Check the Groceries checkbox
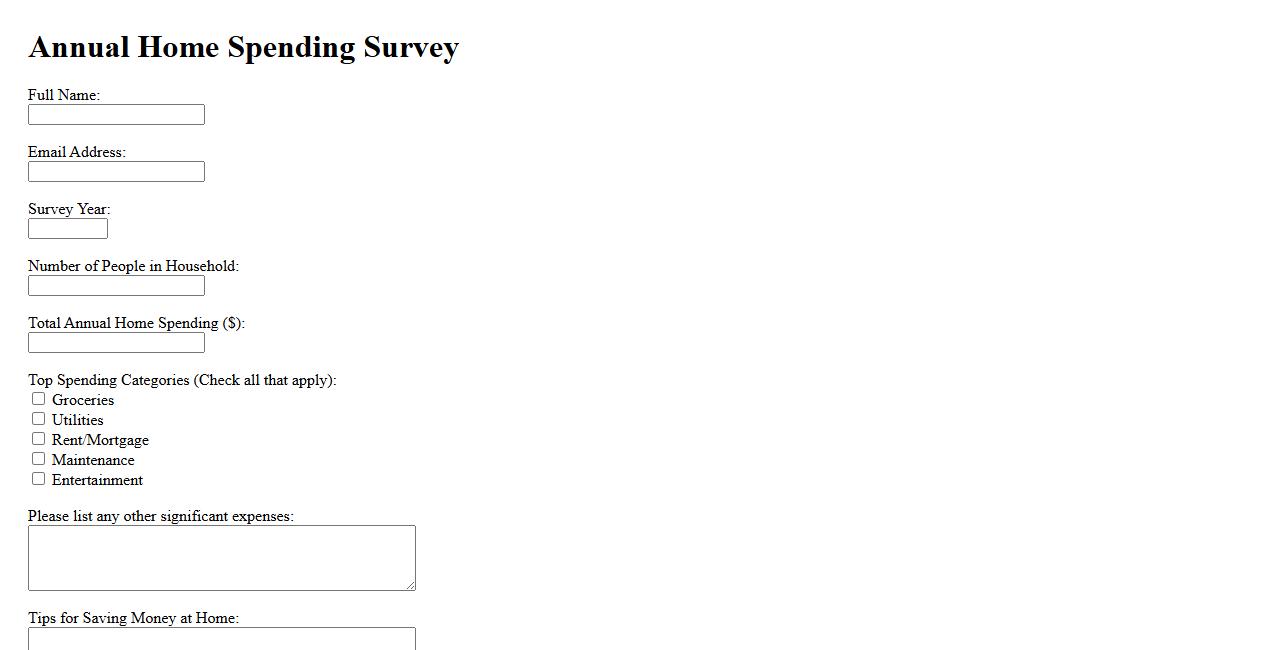The height and width of the screenshot is (650, 1278). 39,399
